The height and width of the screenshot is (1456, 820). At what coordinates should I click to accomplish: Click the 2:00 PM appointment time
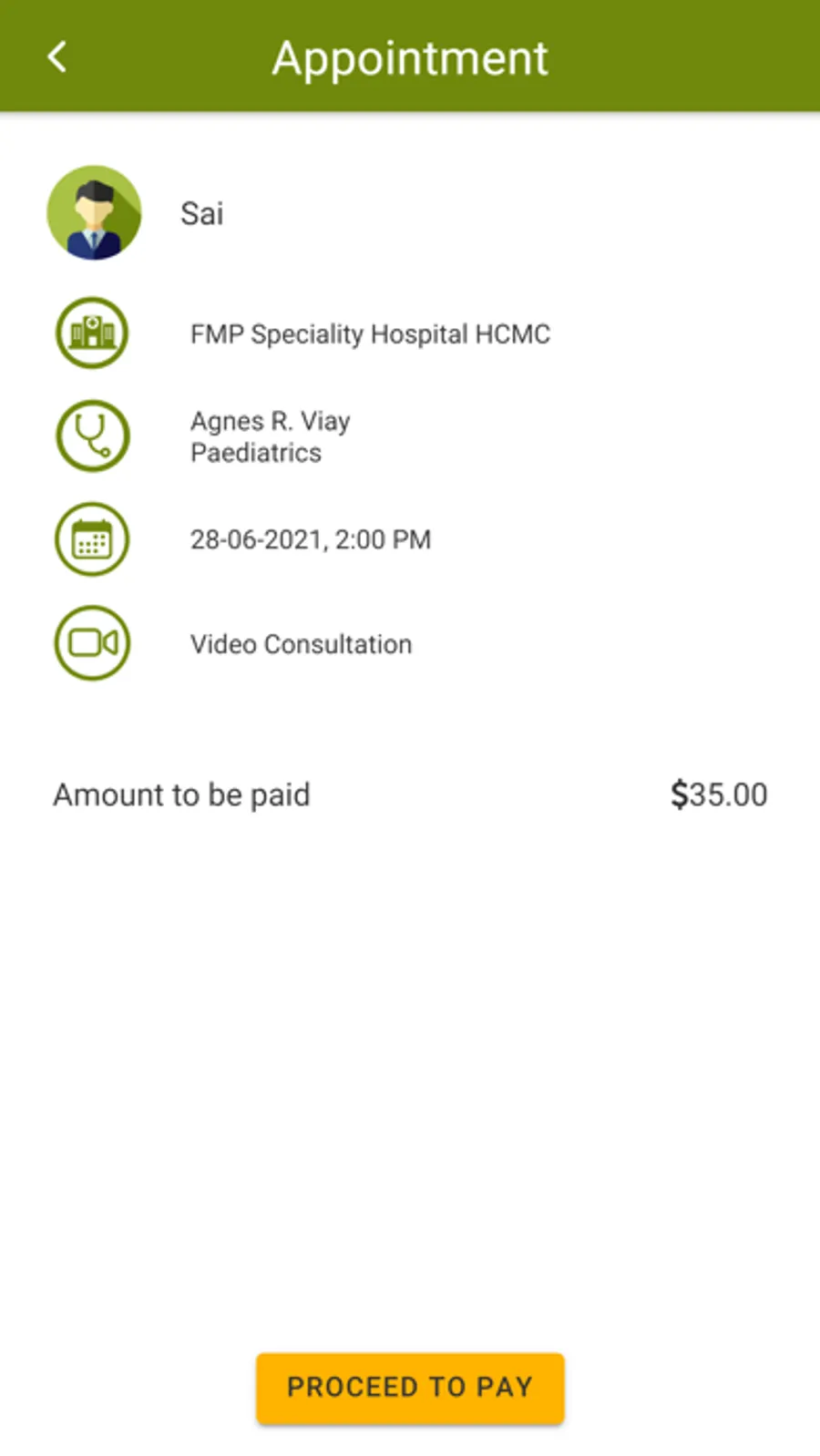pos(384,539)
